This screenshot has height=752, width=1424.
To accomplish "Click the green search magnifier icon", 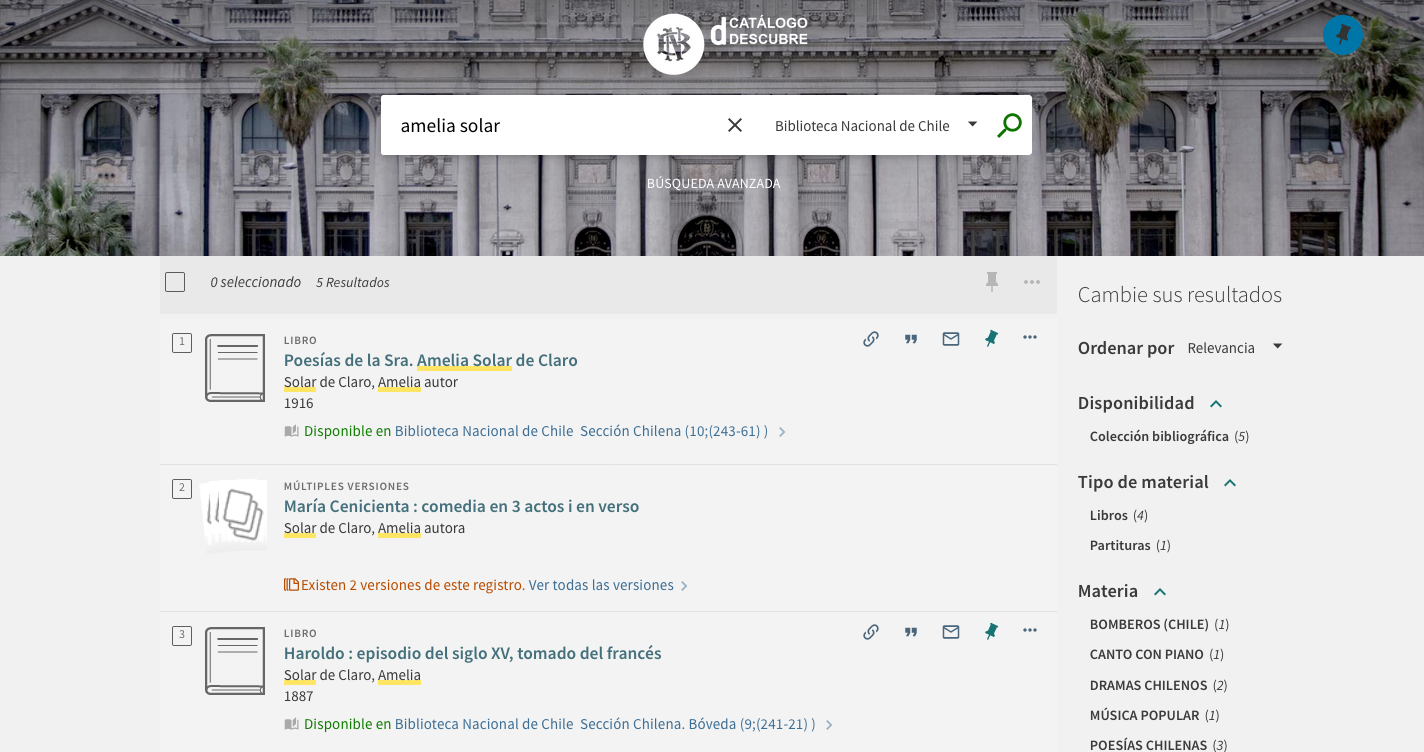I will (x=1009, y=125).
